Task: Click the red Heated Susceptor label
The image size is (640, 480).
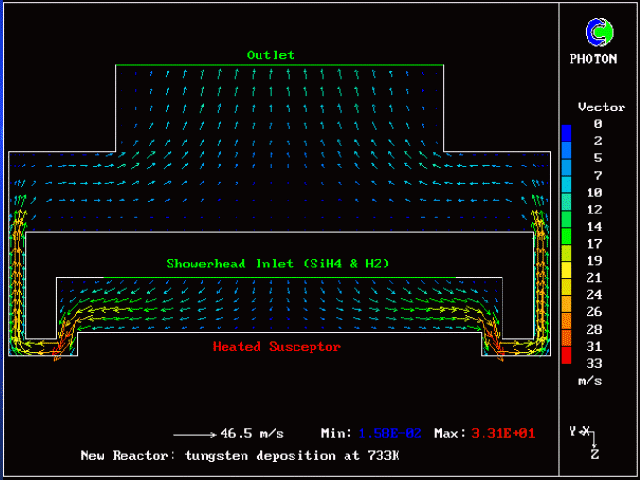Action: (277, 347)
